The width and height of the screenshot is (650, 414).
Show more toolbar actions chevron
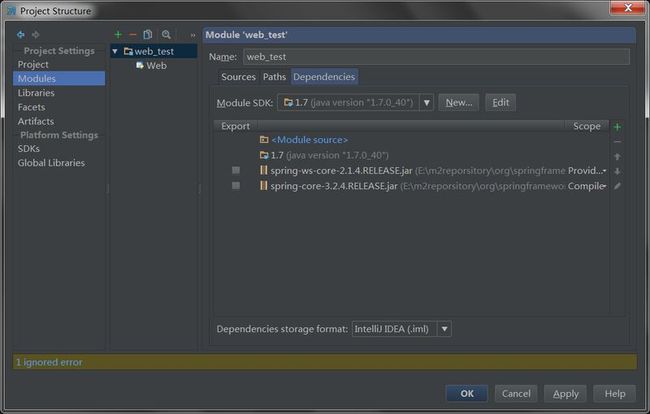point(193,36)
